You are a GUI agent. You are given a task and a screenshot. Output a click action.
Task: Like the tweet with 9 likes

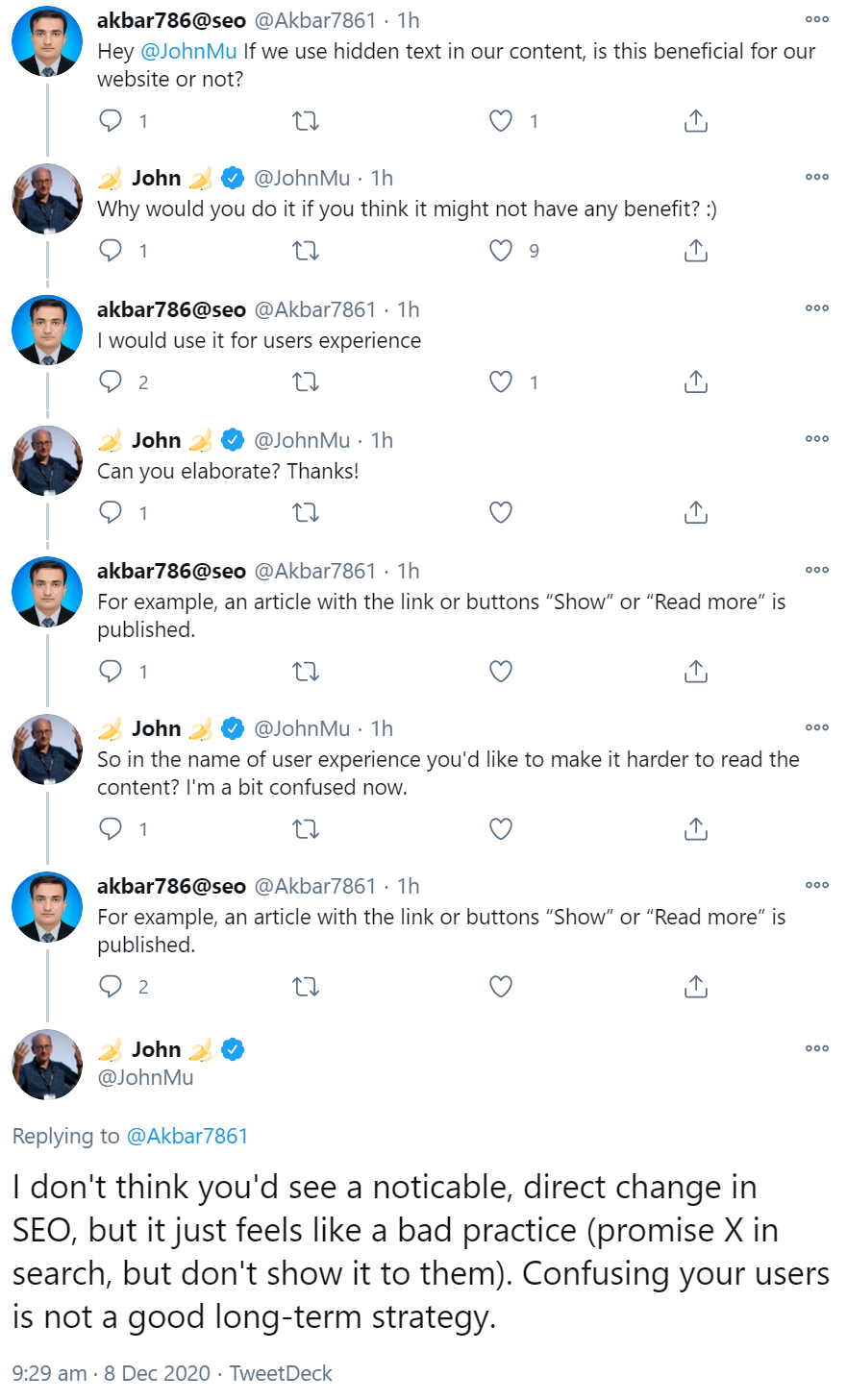click(501, 252)
